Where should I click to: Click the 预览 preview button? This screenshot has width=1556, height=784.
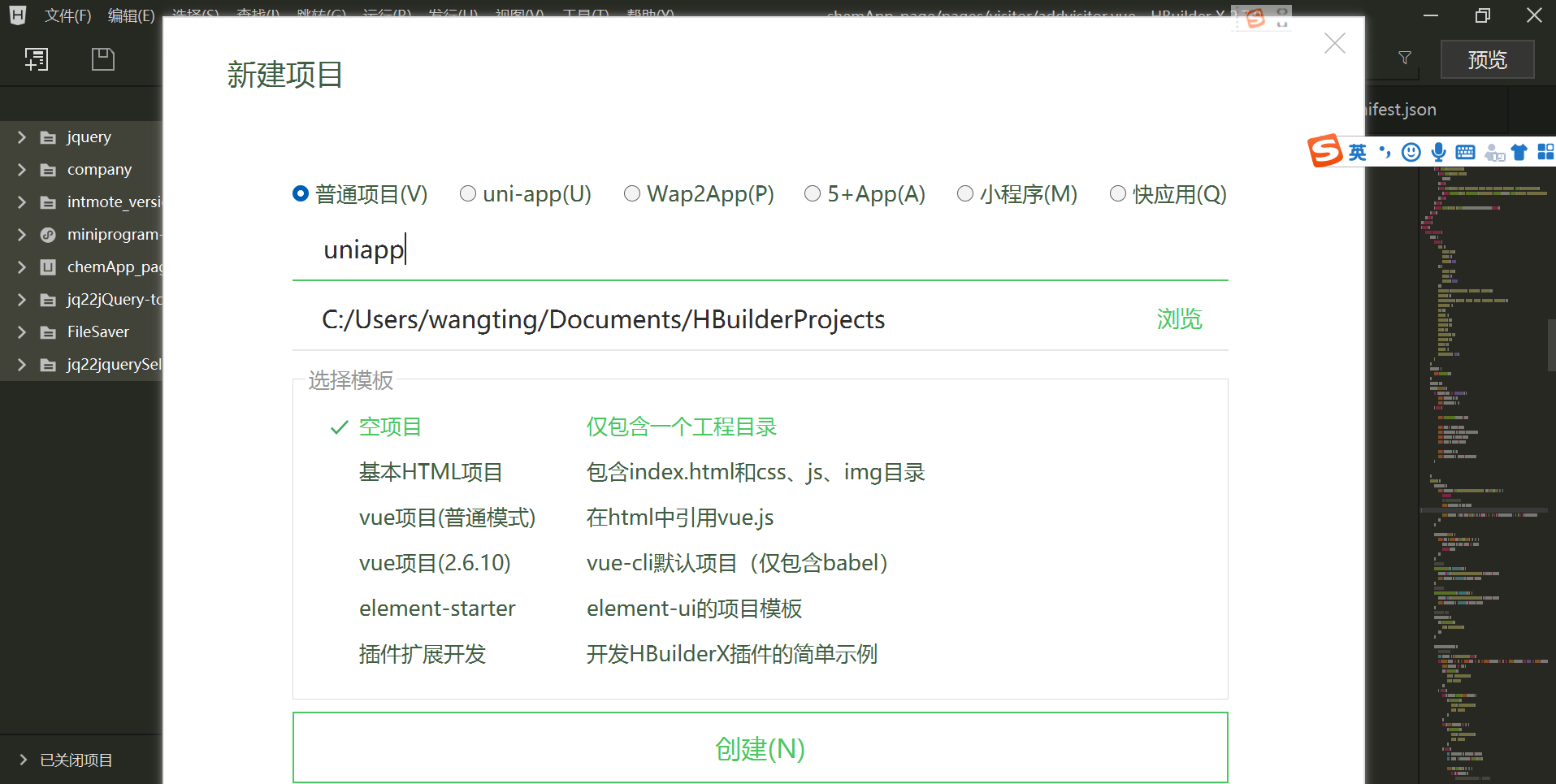(x=1487, y=59)
